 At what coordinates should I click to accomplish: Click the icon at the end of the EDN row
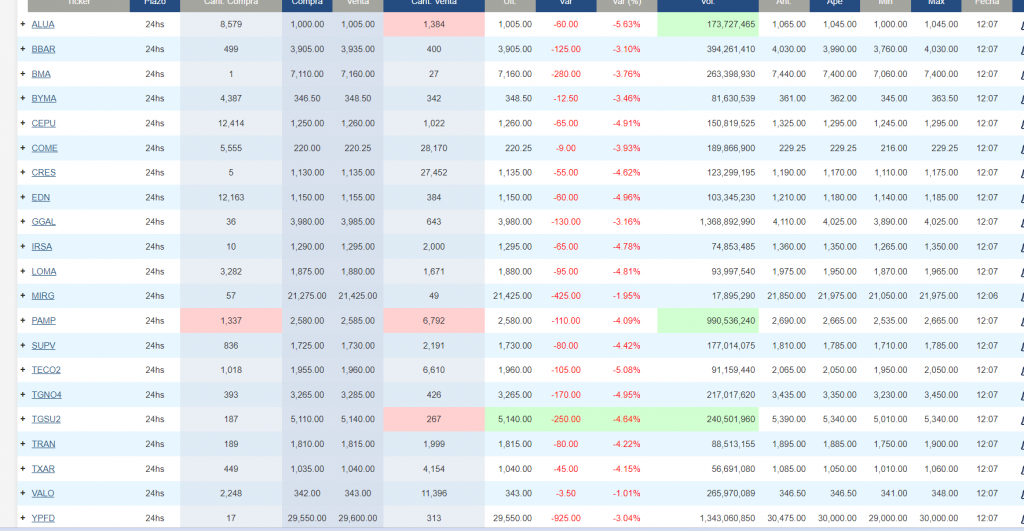[1019, 197]
